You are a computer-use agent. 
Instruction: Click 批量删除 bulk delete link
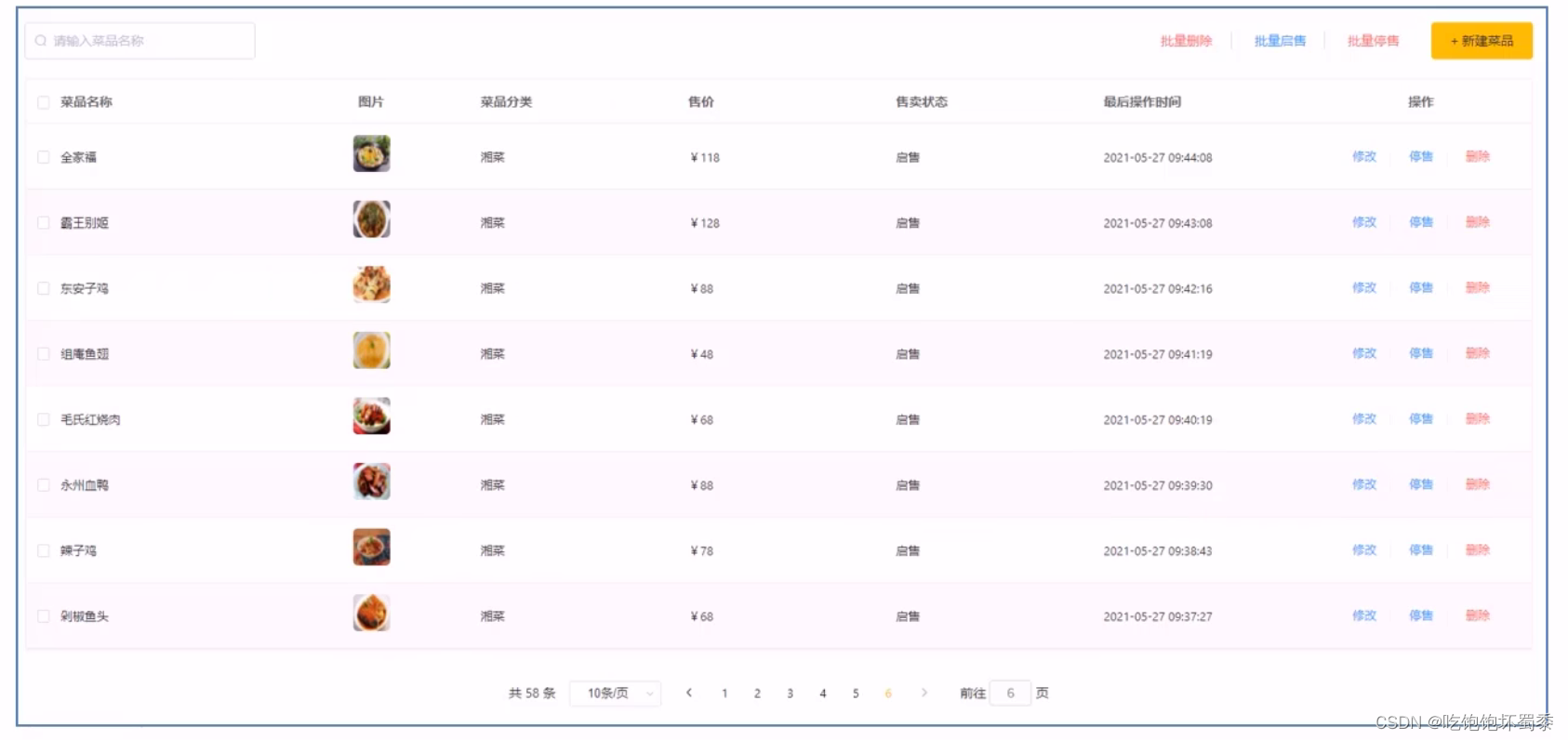(x=1186, y=41)
